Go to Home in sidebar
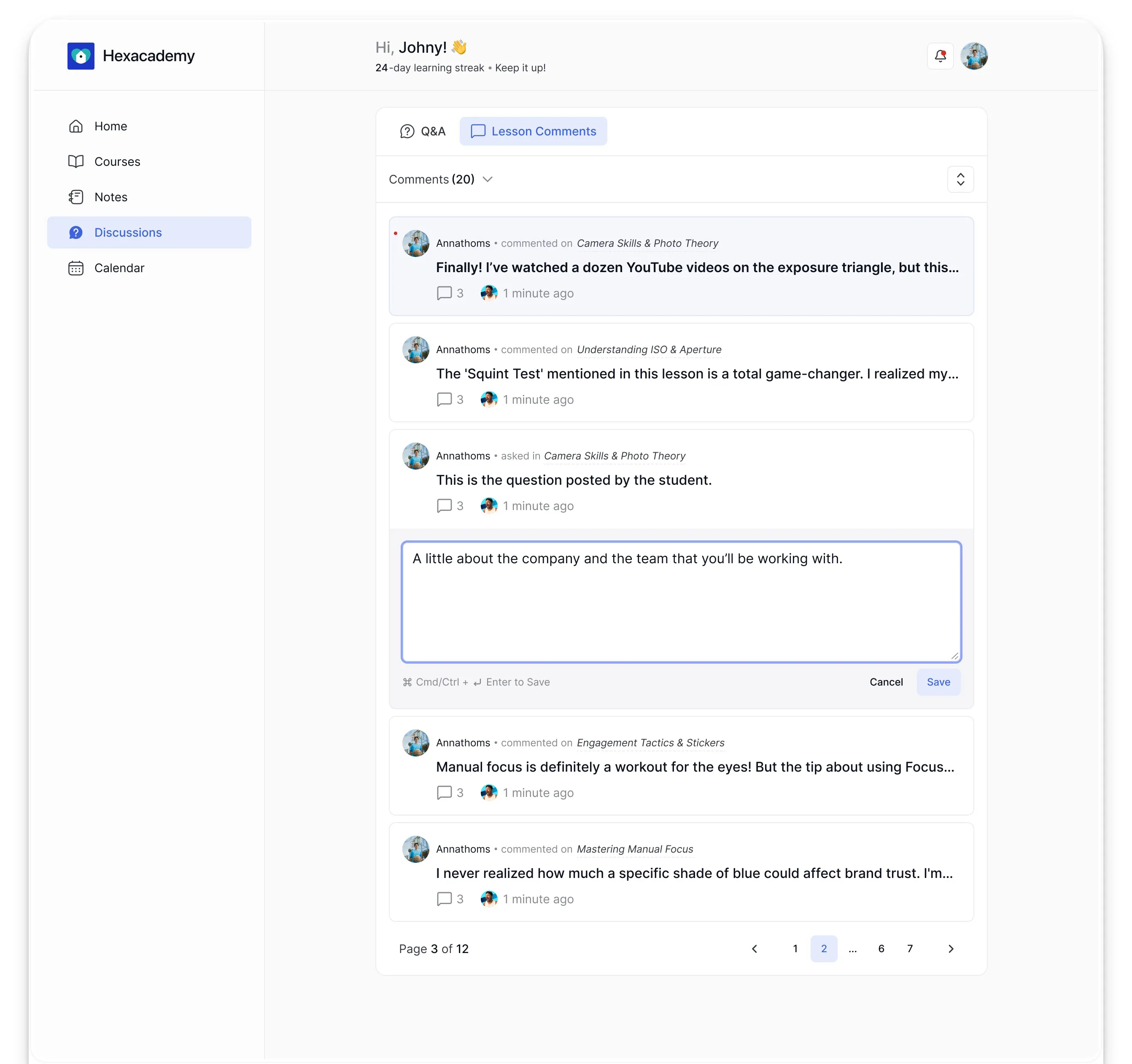The height and width of the screenshot is (1064, 1132). point(149,126)
